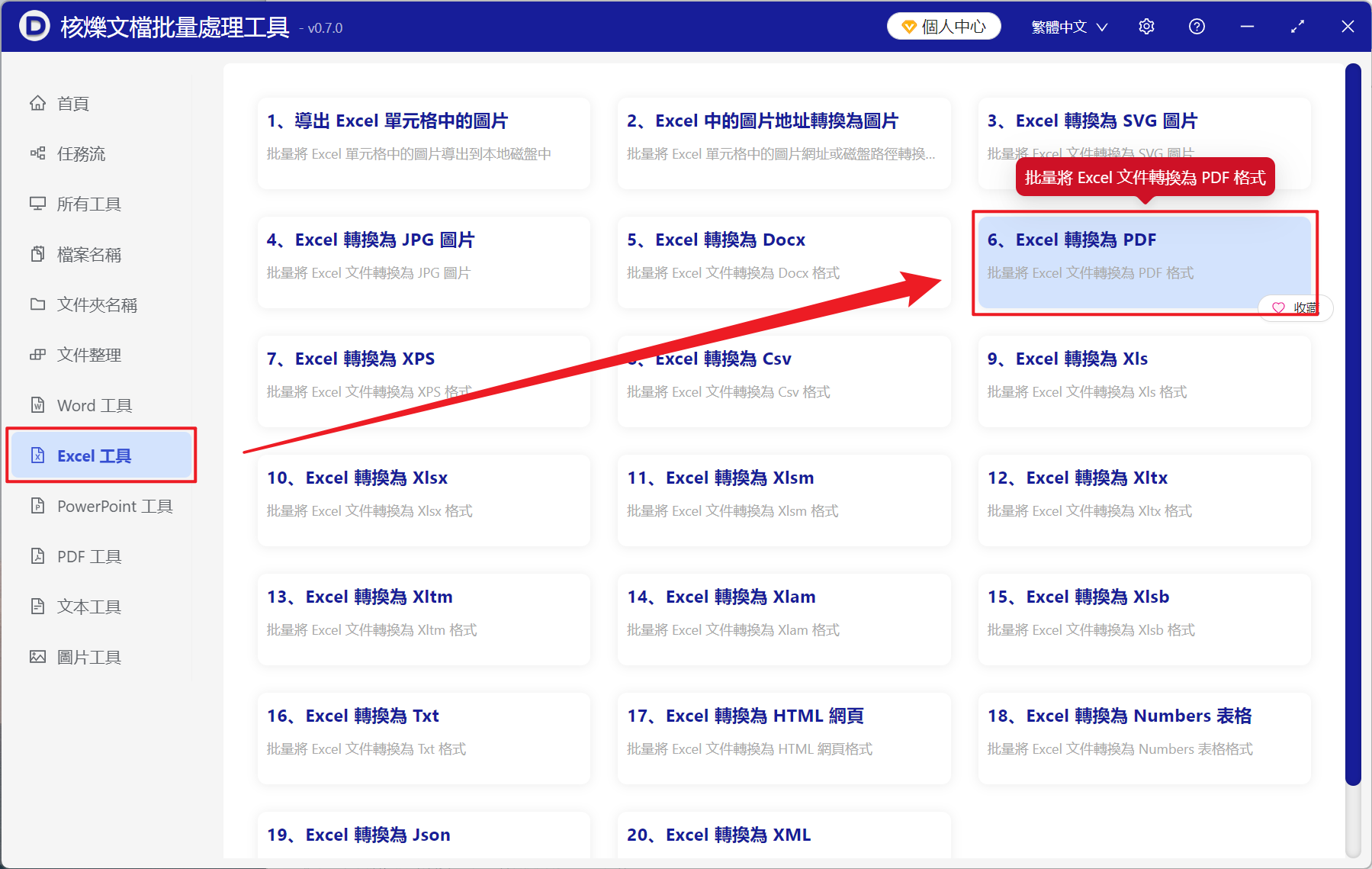The image size is (1372, 869).
Task: Open Excel 轉換為 Xlsx tool
Action: click(x=423, y=500)
